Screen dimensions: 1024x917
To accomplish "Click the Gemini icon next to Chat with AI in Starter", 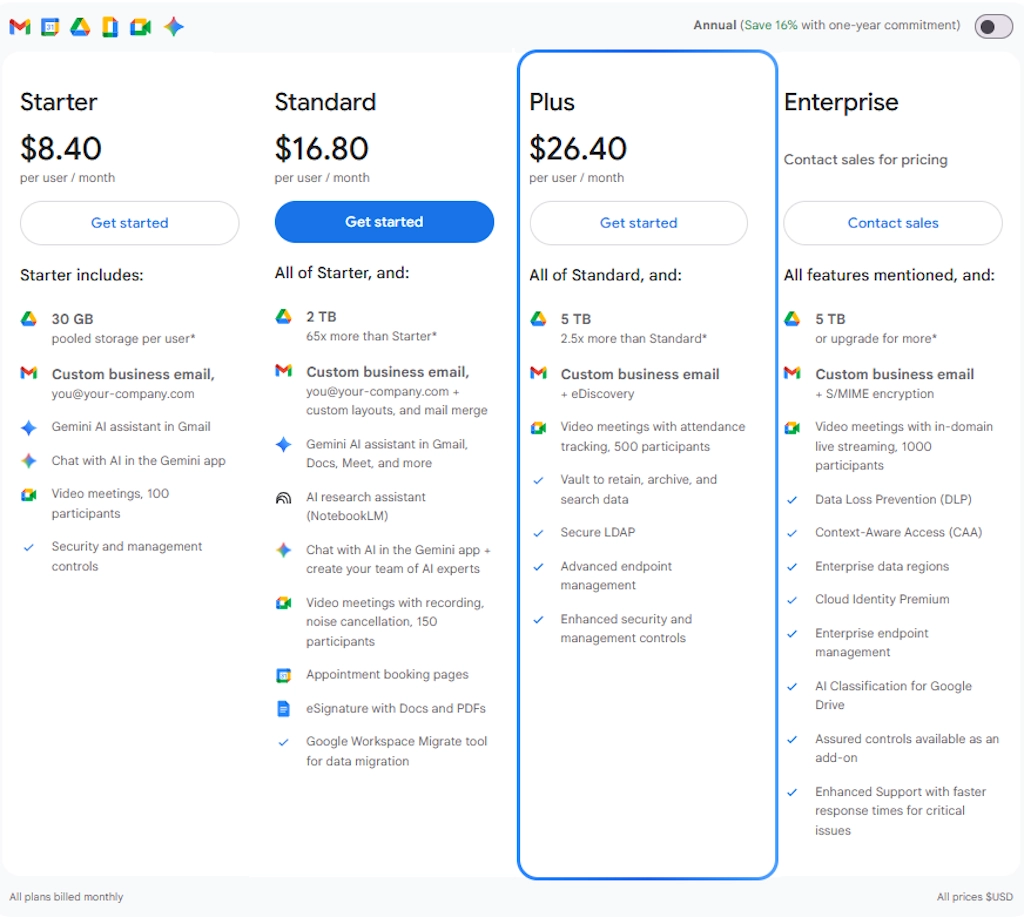I will 29,461.
